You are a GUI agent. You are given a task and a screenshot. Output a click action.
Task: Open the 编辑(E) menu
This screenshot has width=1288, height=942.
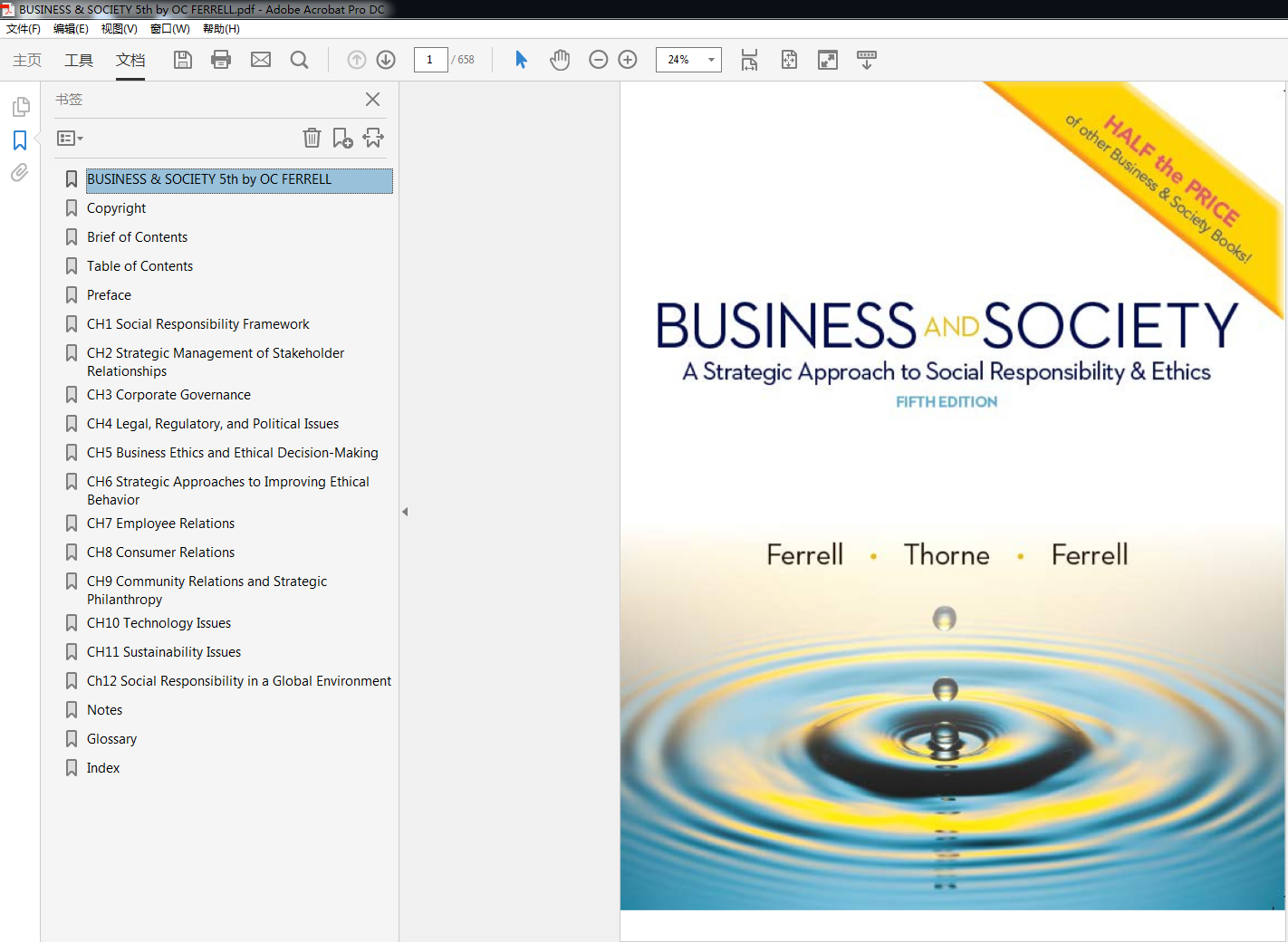point(71,29)
